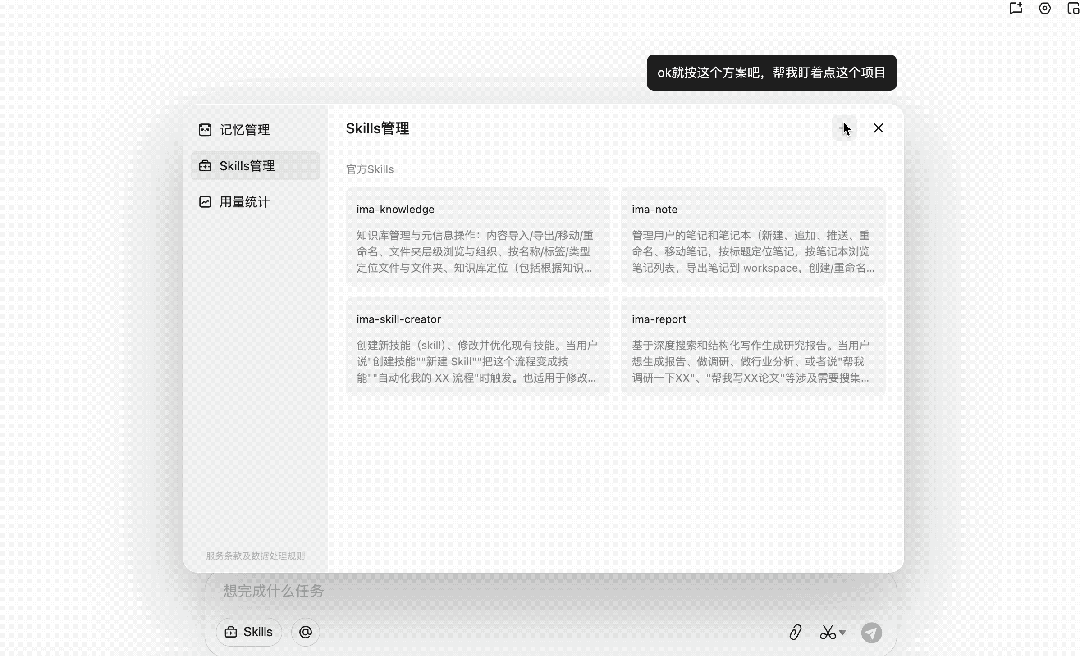Click the 记忆管理 memory icon in sidebar
The image size is (1080, 656).
pyautogui.click(x=207, y=129)
